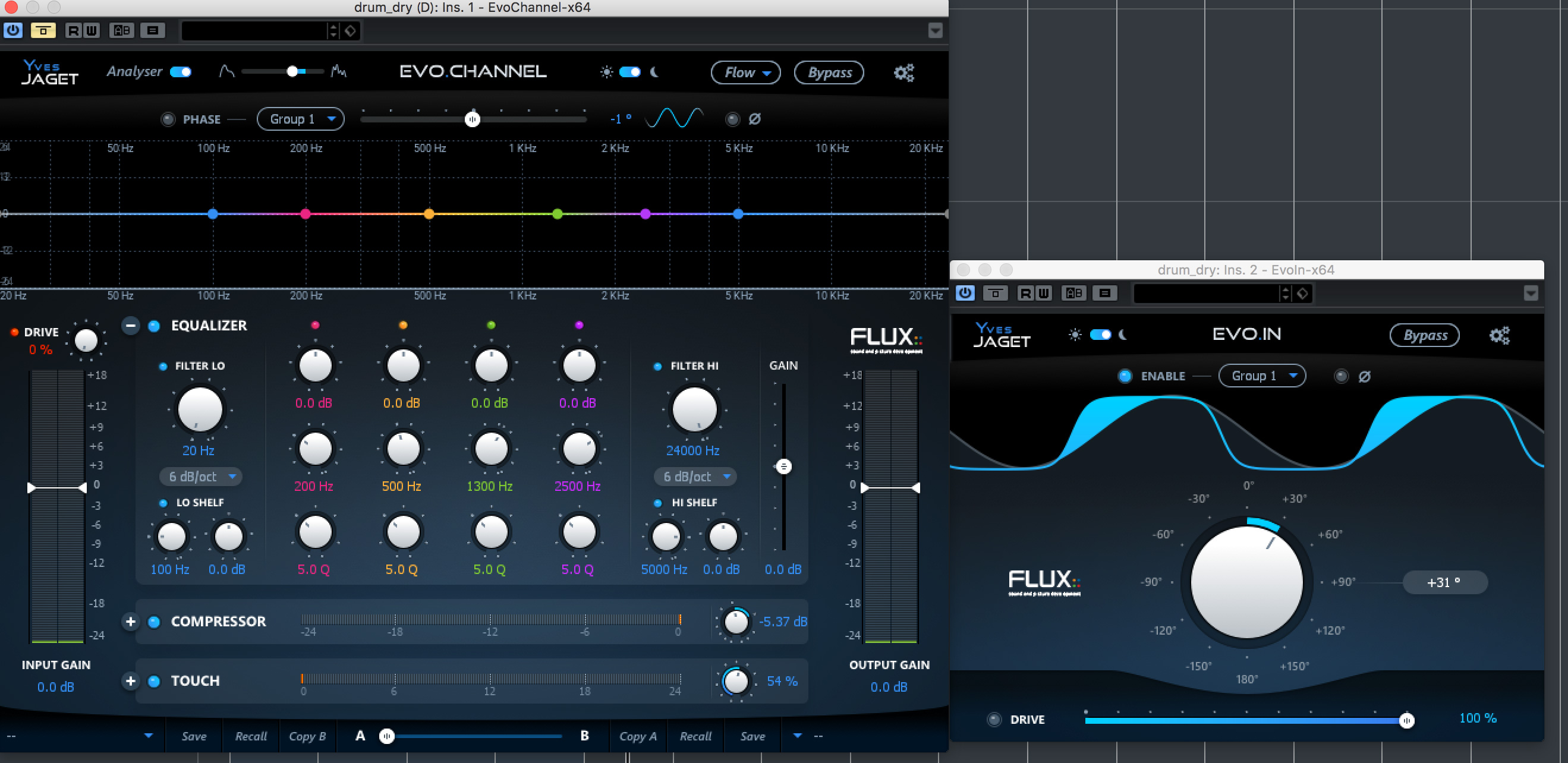The width and height of the screenshot is (1568, 763).
Task: Click the A/B morph slider handle
Action: (x=386, y=736)
